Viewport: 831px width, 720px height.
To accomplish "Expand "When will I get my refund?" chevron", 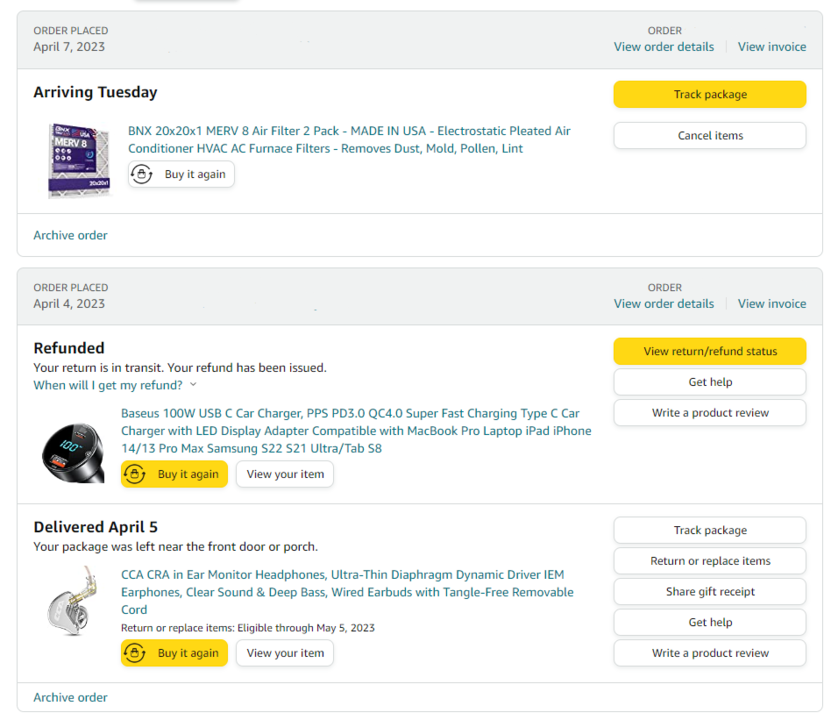I will pyautogui.click(x=193, y=385).
